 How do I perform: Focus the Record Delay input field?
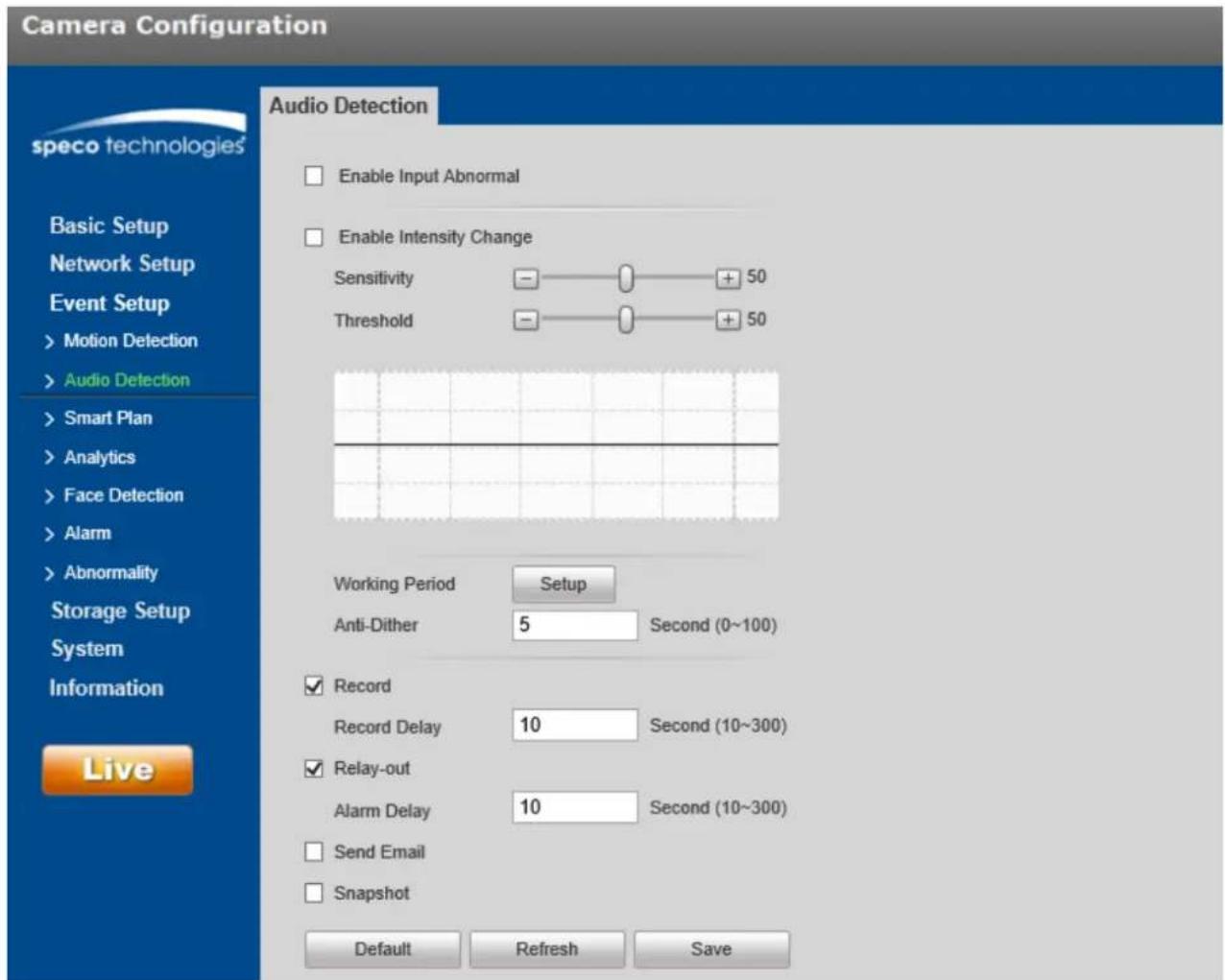pos(575,725)
